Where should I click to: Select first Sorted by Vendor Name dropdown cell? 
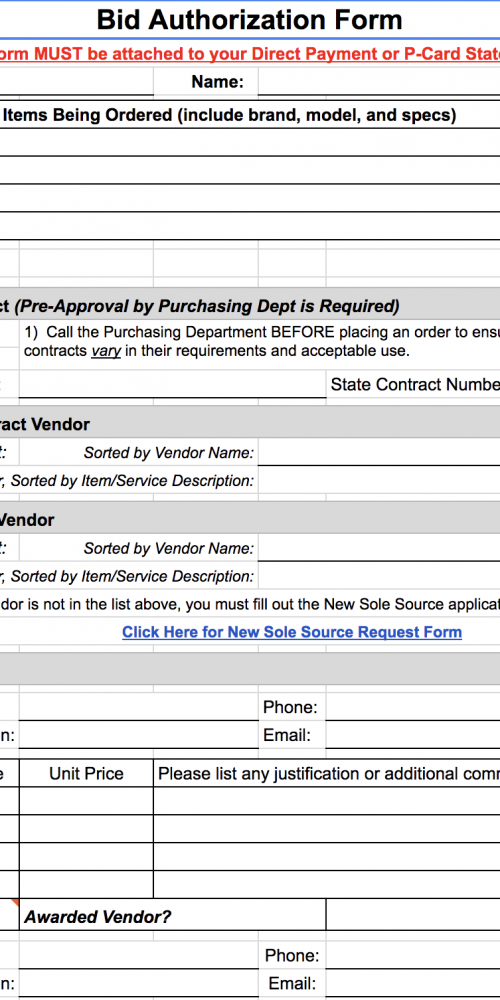click(379, 453)
